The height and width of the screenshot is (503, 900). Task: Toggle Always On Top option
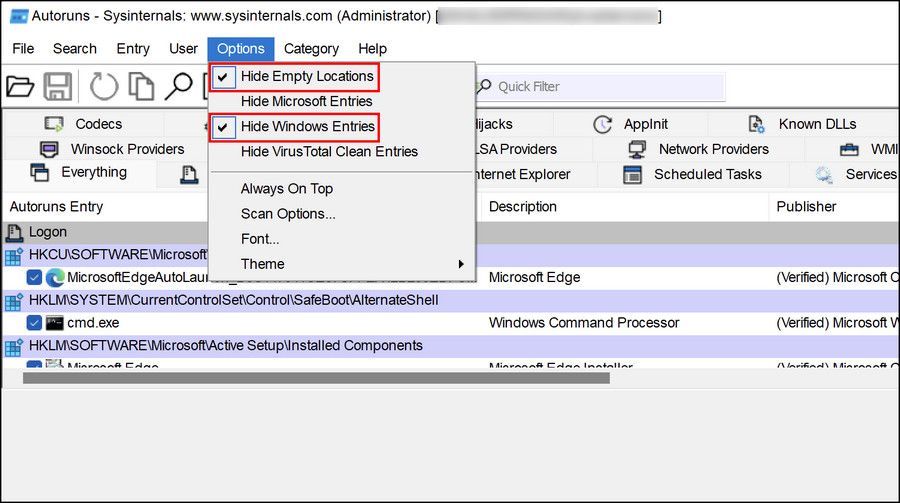[x=286, y=189]
